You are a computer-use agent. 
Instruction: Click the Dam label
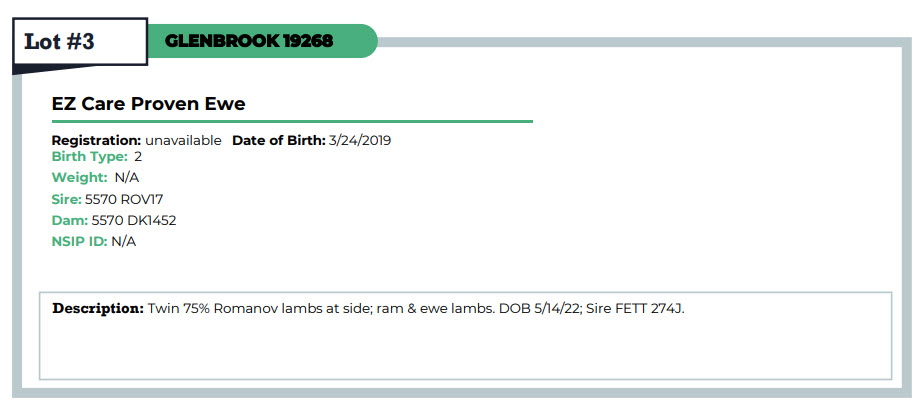(70, 221)
